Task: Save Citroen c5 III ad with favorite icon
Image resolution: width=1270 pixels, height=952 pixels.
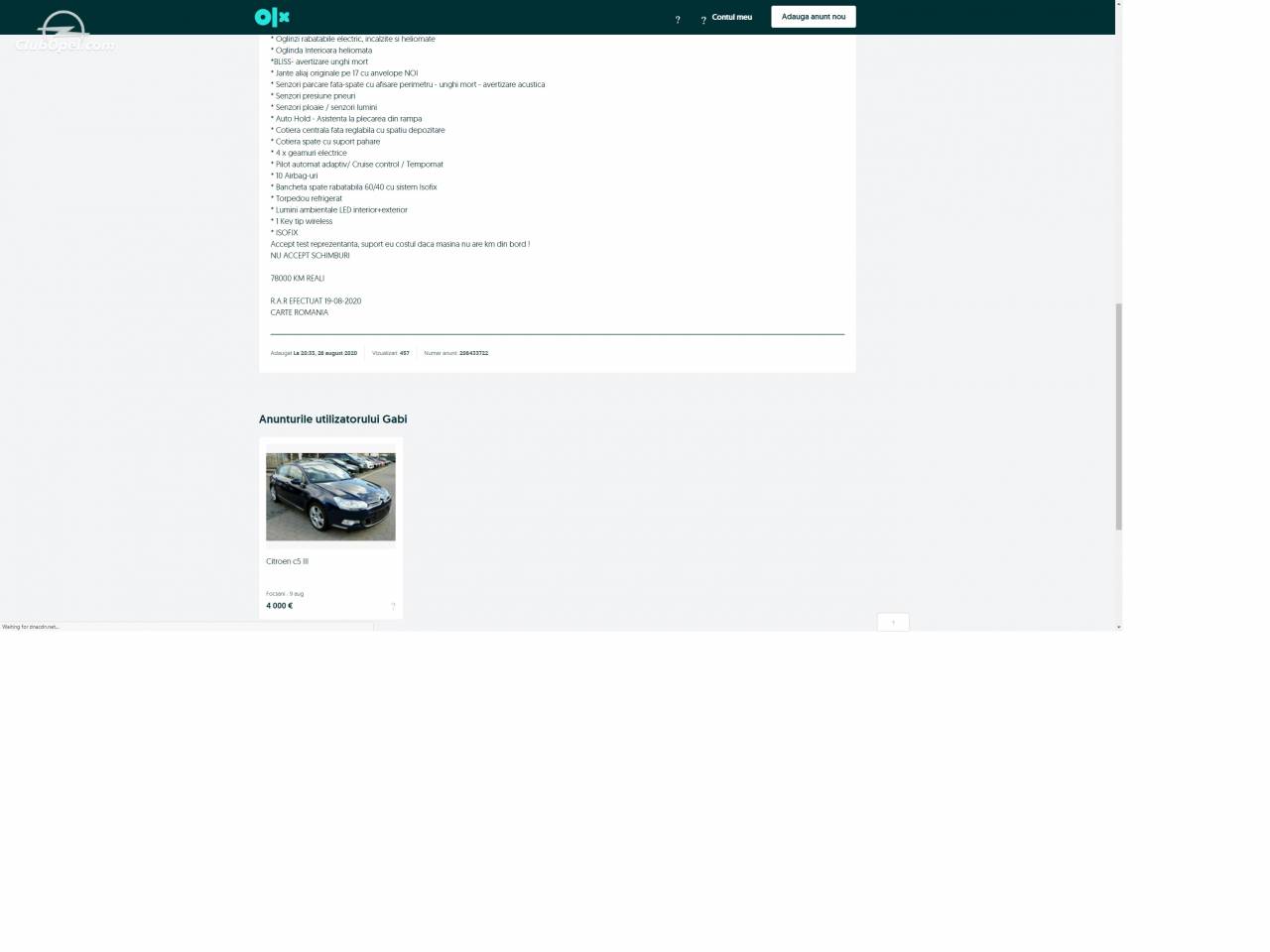Action: point(393,606)
